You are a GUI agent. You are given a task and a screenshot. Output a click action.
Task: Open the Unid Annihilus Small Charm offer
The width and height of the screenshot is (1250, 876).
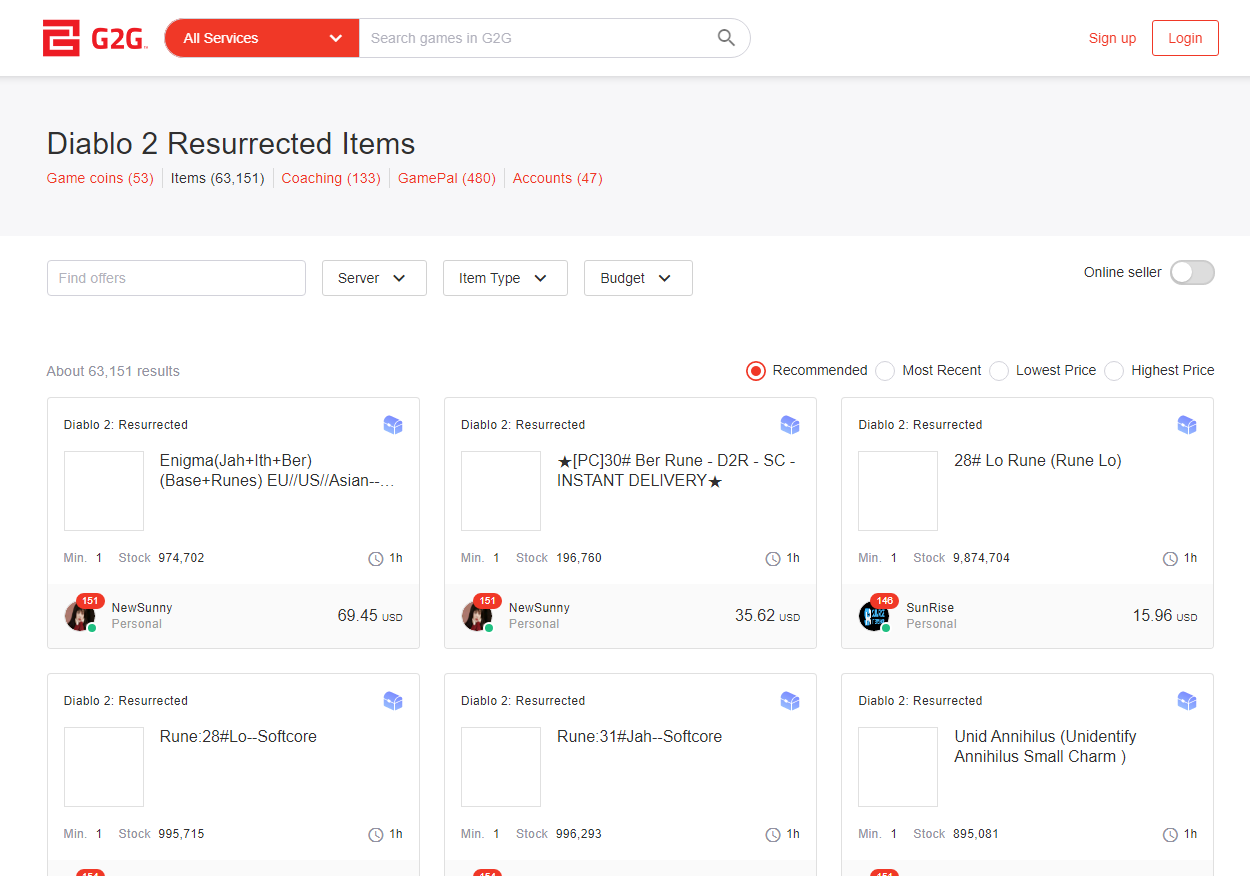coord(1045,747)
